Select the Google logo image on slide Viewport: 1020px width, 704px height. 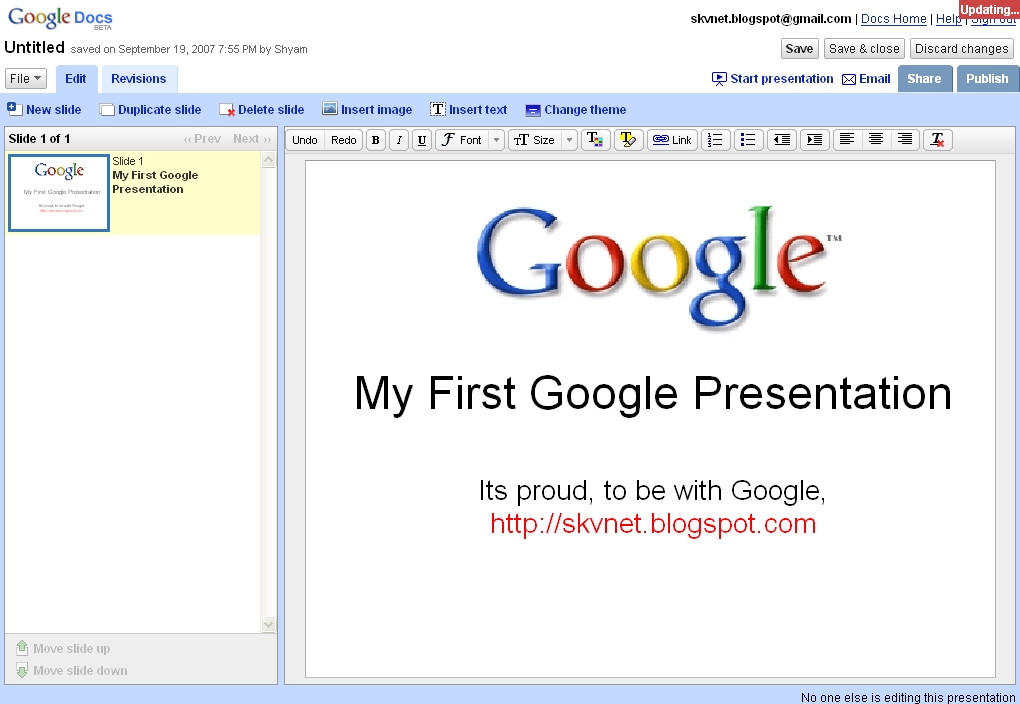tap(659, 267)
